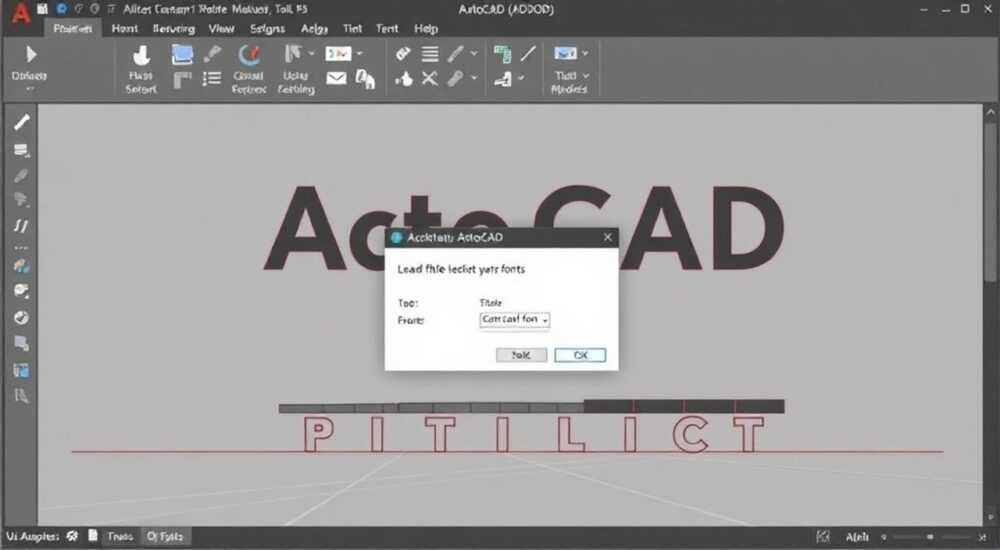This screenshot has width=1000, height=550.
Task: Click the bulleted list icon in the ribbon
Action: point(212,79)
